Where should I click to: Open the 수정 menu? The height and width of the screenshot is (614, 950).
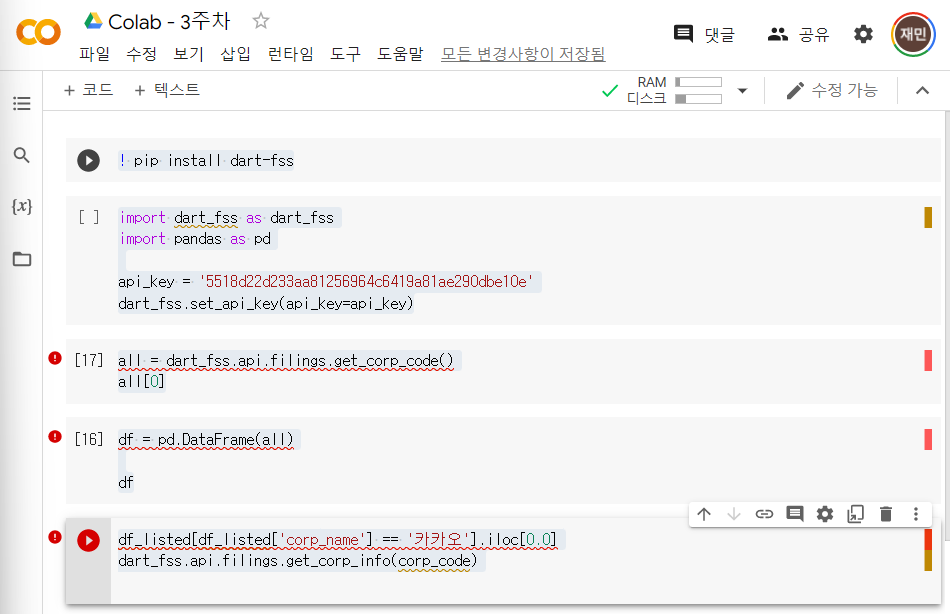[141, 54]
